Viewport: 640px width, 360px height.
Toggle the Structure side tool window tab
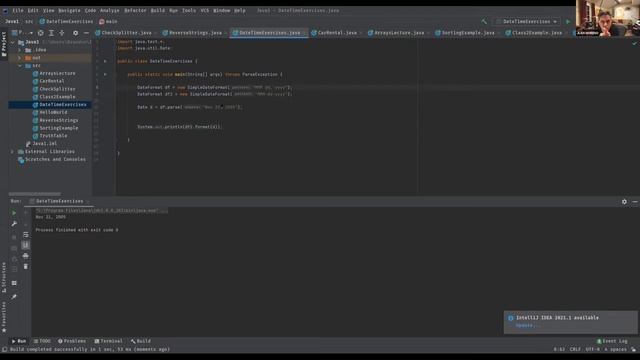point(4,277)
